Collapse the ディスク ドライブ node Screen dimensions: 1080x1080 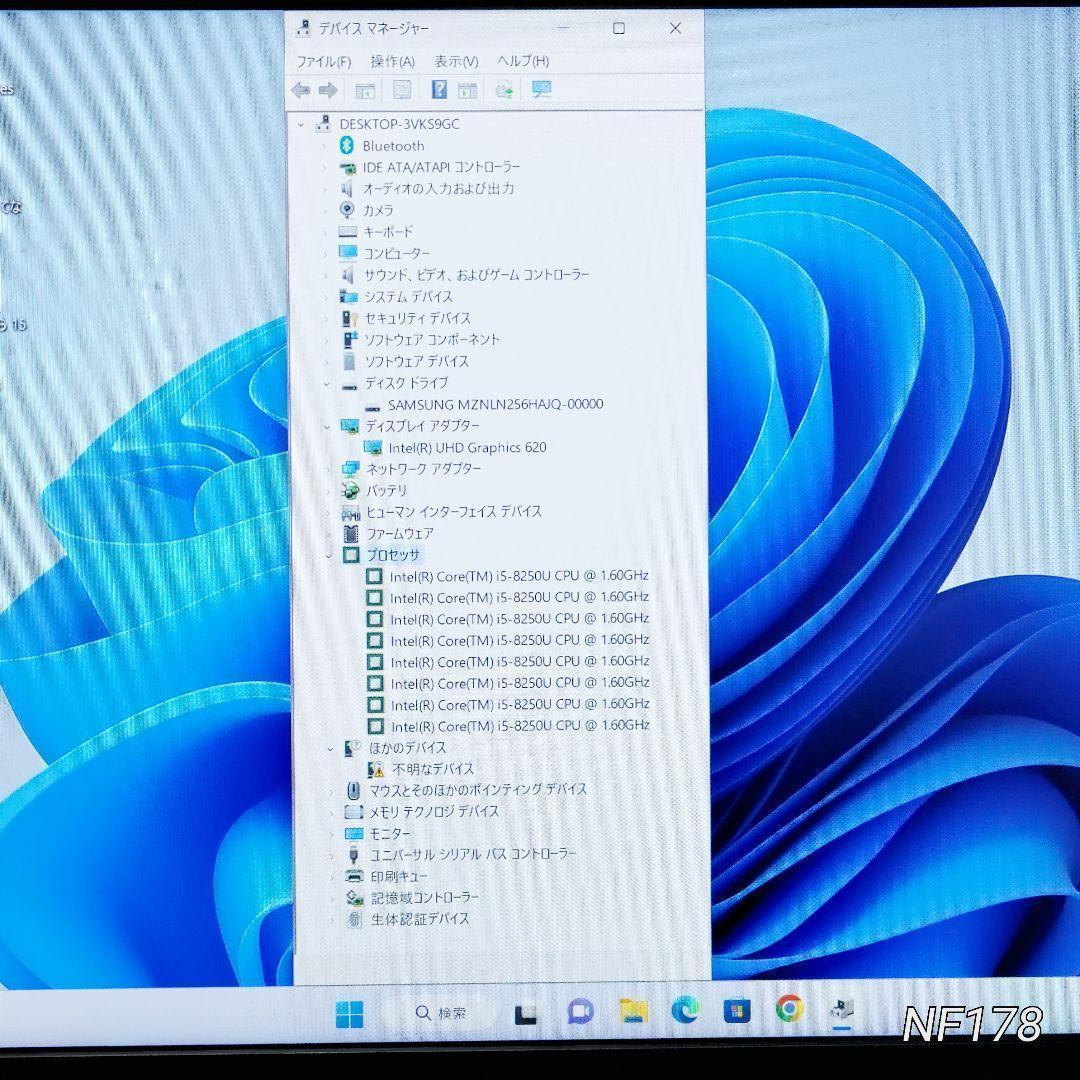(x=326, y=383)
